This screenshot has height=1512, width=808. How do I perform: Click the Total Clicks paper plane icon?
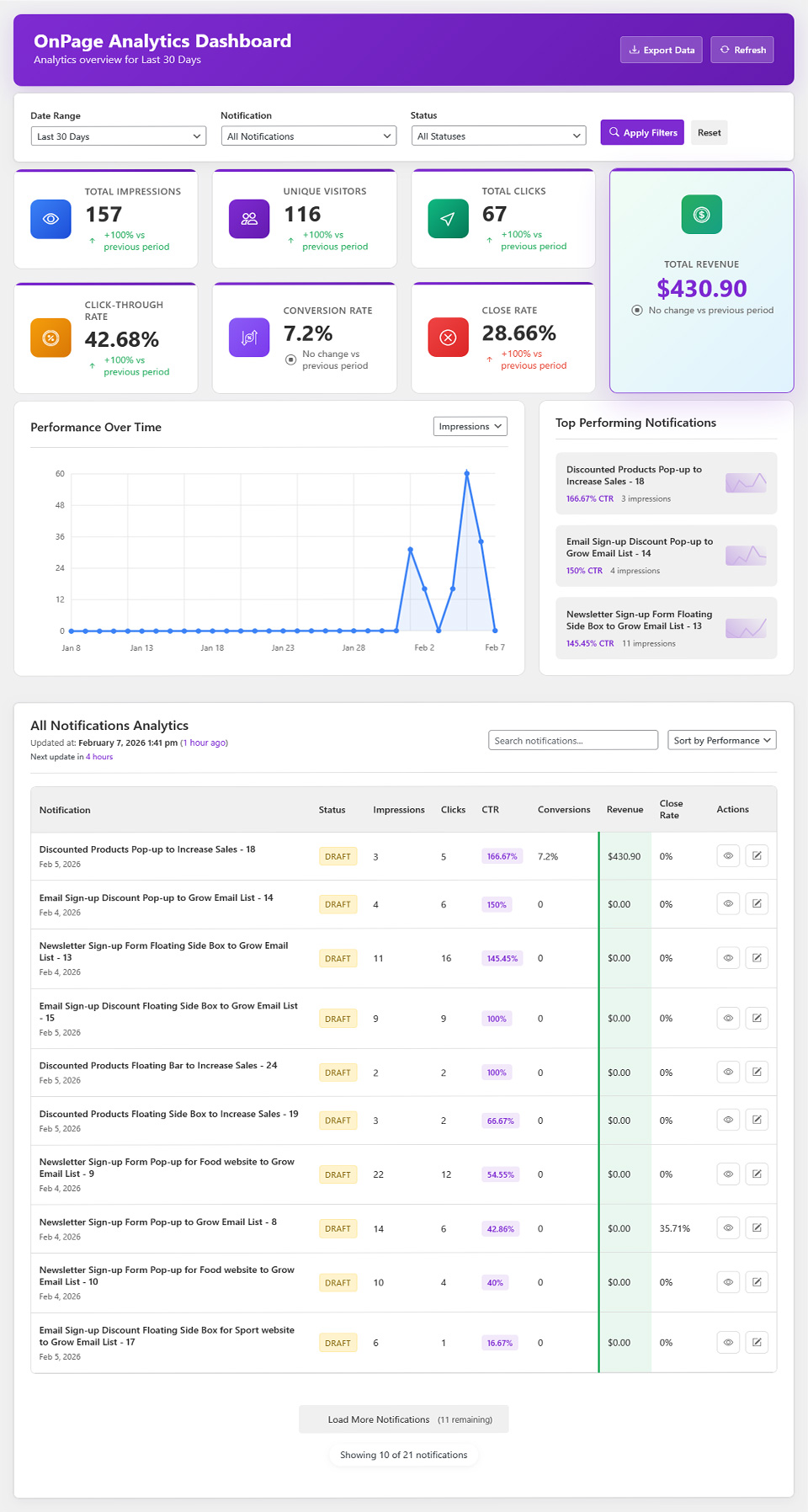click(x=448, y=219)
